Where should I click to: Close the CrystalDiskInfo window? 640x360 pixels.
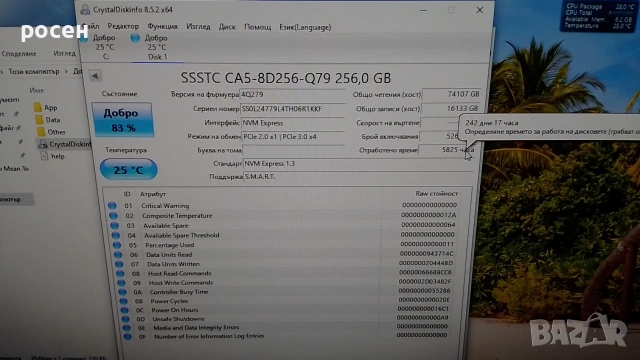480,10
